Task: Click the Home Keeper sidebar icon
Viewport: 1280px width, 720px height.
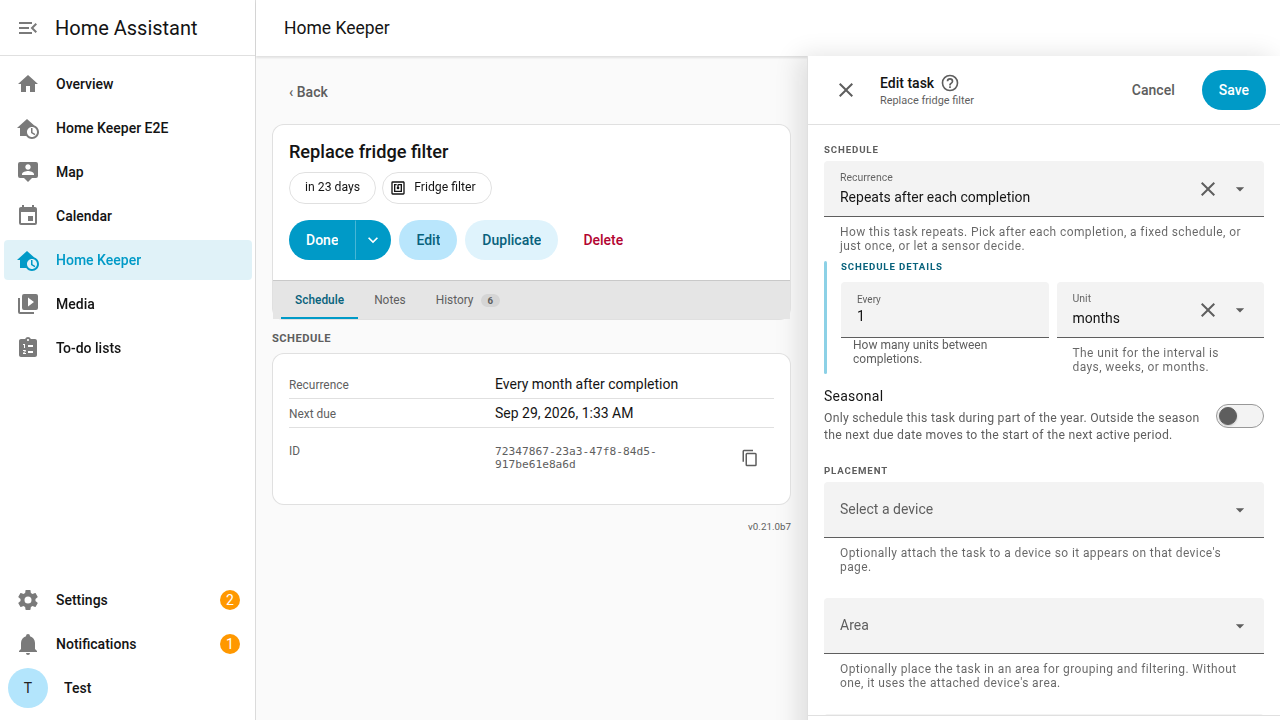Action: pyautogui.click(x=28, y=260)
